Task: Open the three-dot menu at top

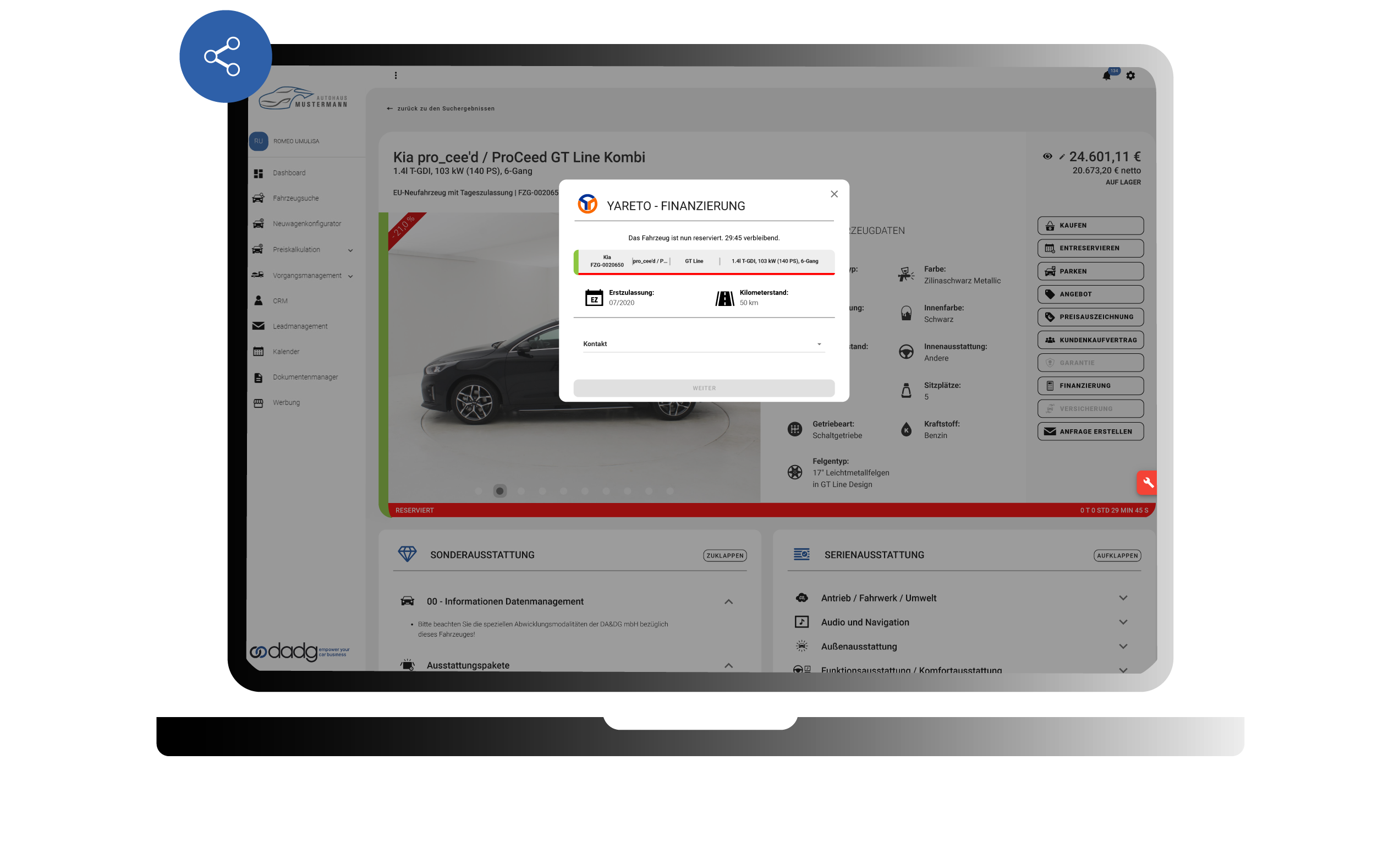Action: click(396, 75)
